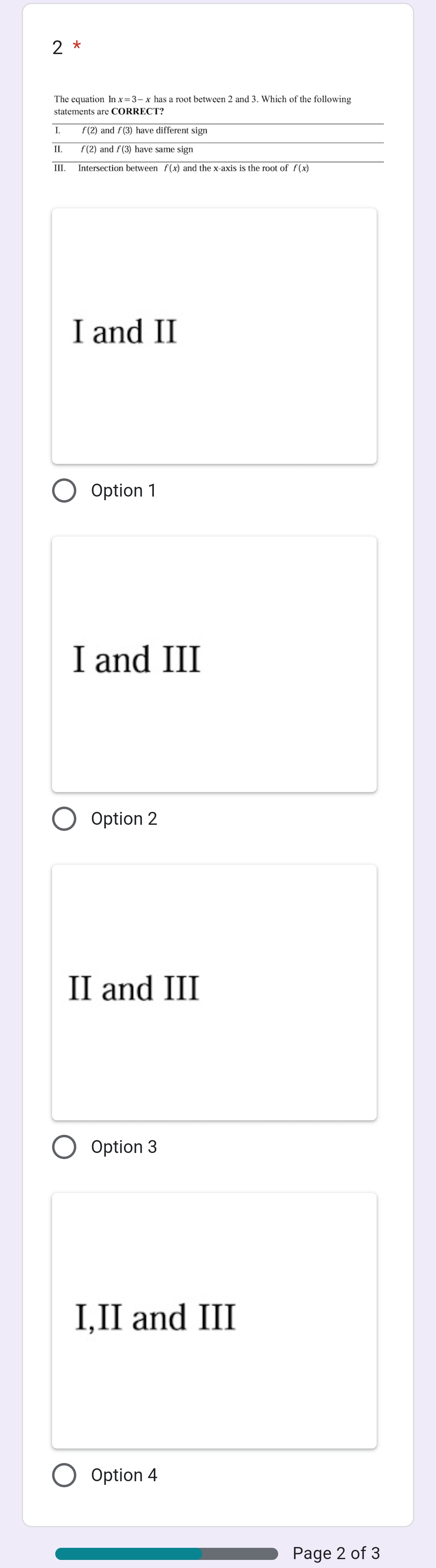Click statement II about same sign
The width and height of the screenshot is (436, 1568).
pyautogui.click(x=137, y=150)
